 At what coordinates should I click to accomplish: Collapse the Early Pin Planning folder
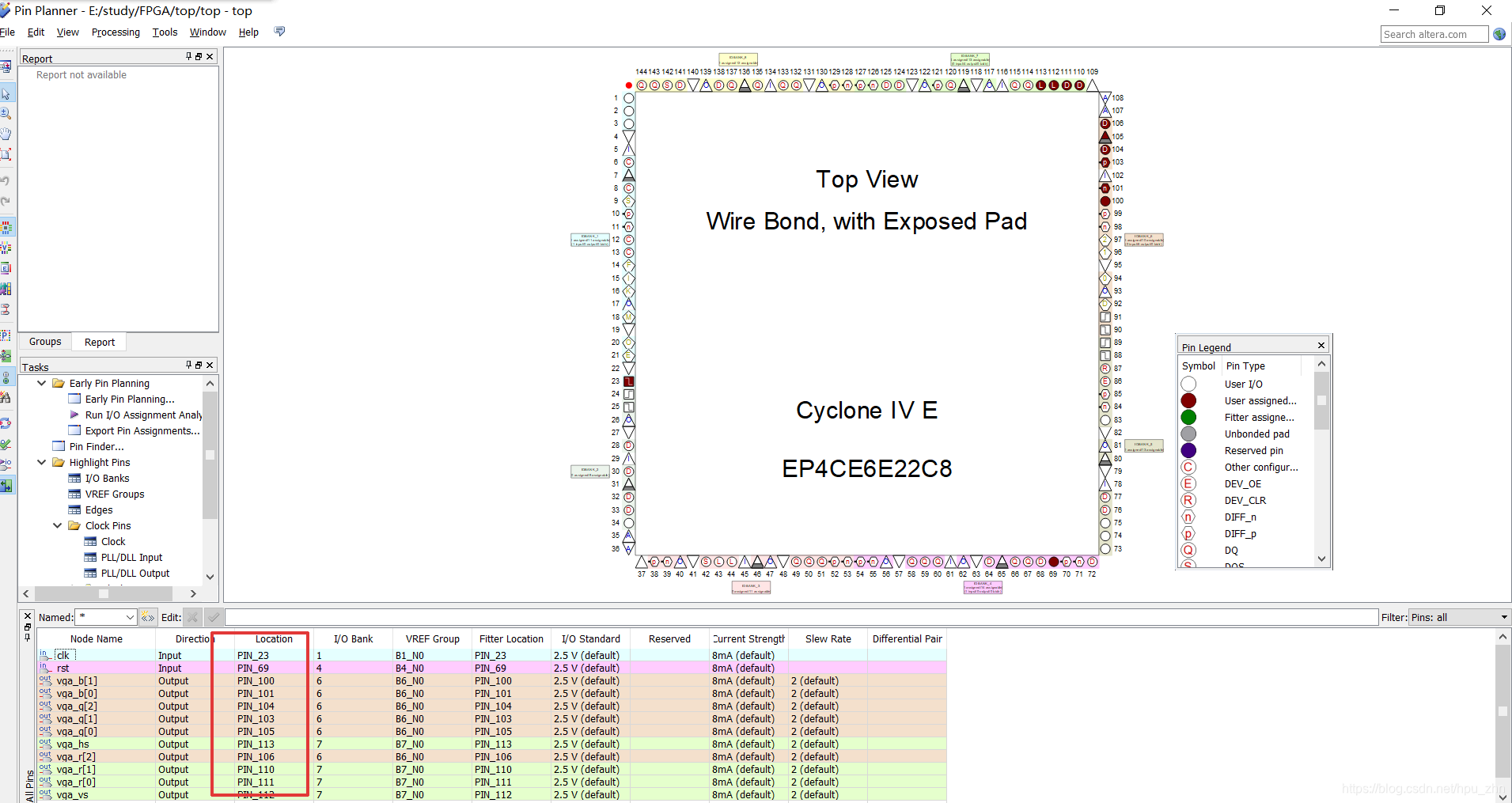(42, 383)
